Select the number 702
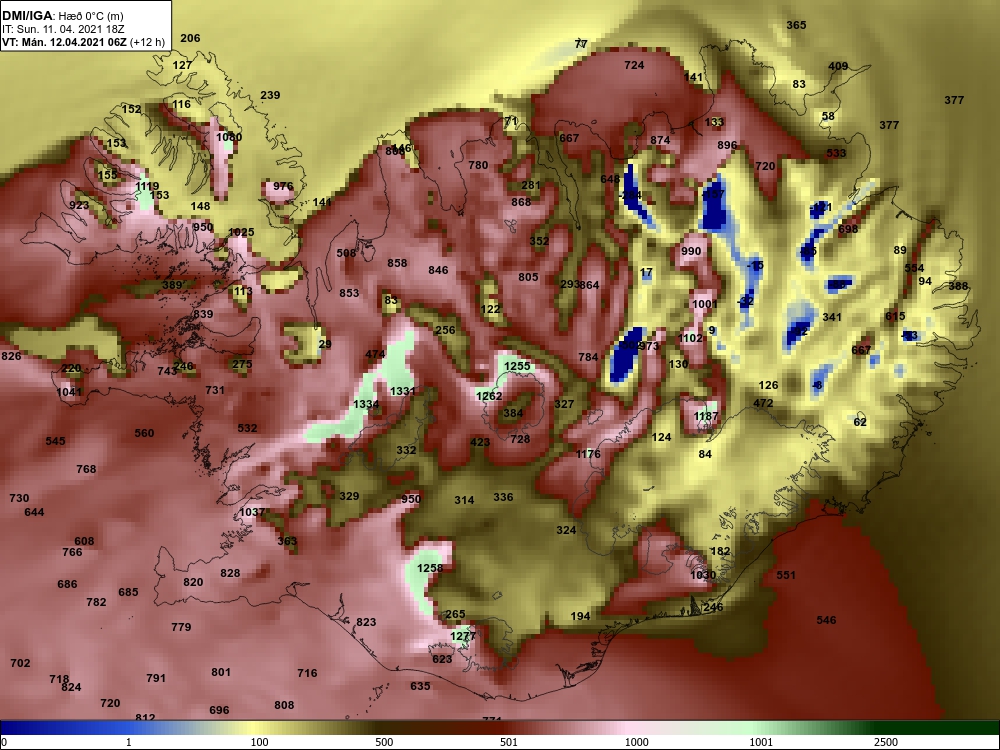 pos(20,663)
